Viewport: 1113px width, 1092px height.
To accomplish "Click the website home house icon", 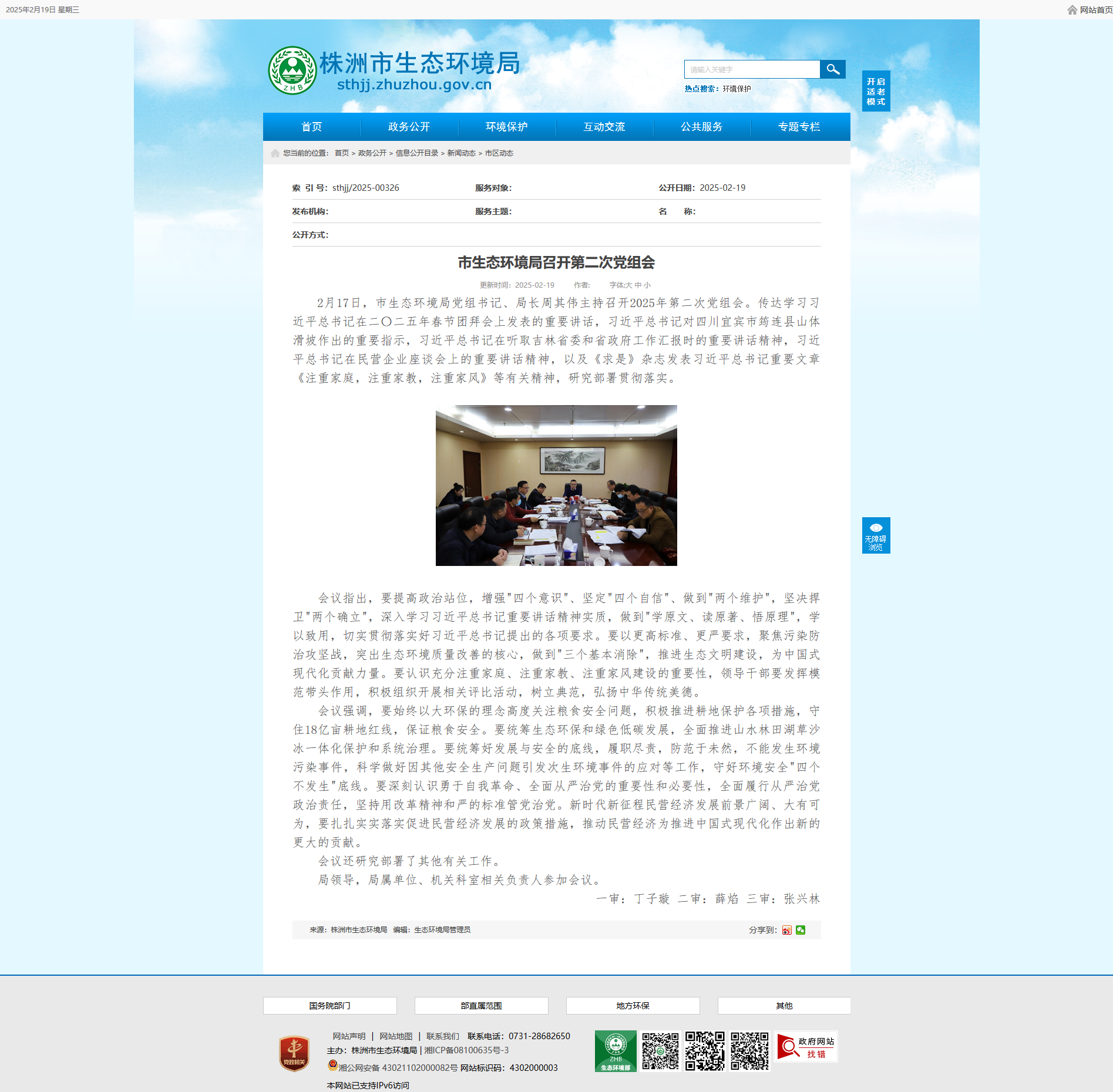I will tap(1072, 10).
